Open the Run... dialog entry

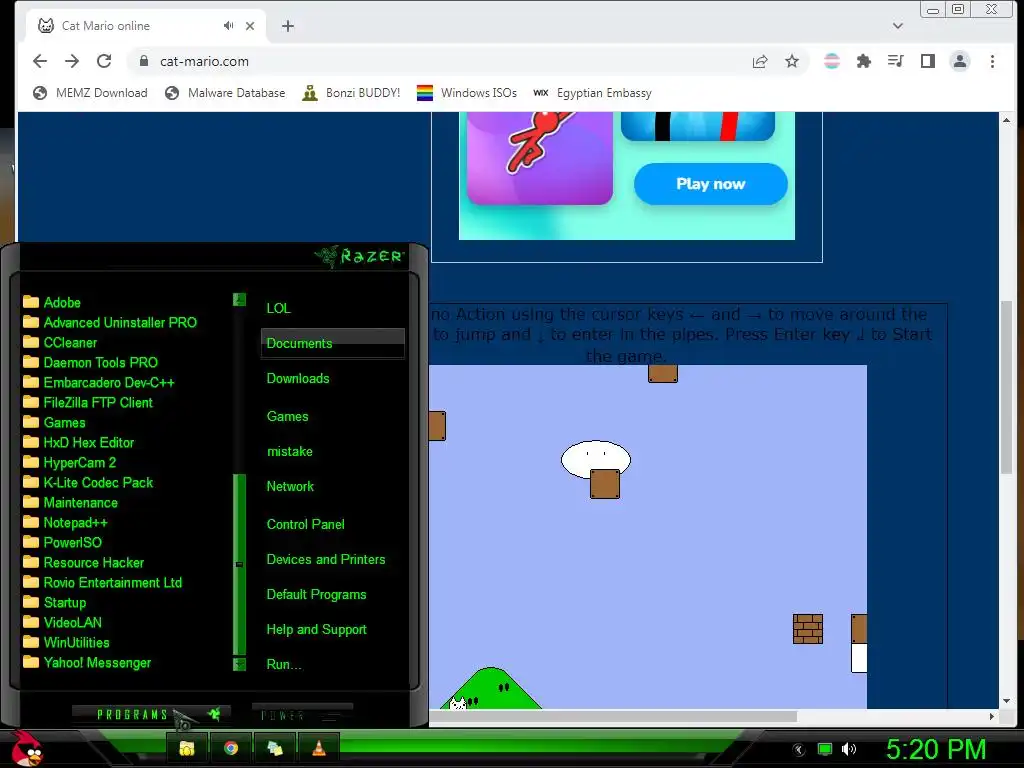pos(283,665)
